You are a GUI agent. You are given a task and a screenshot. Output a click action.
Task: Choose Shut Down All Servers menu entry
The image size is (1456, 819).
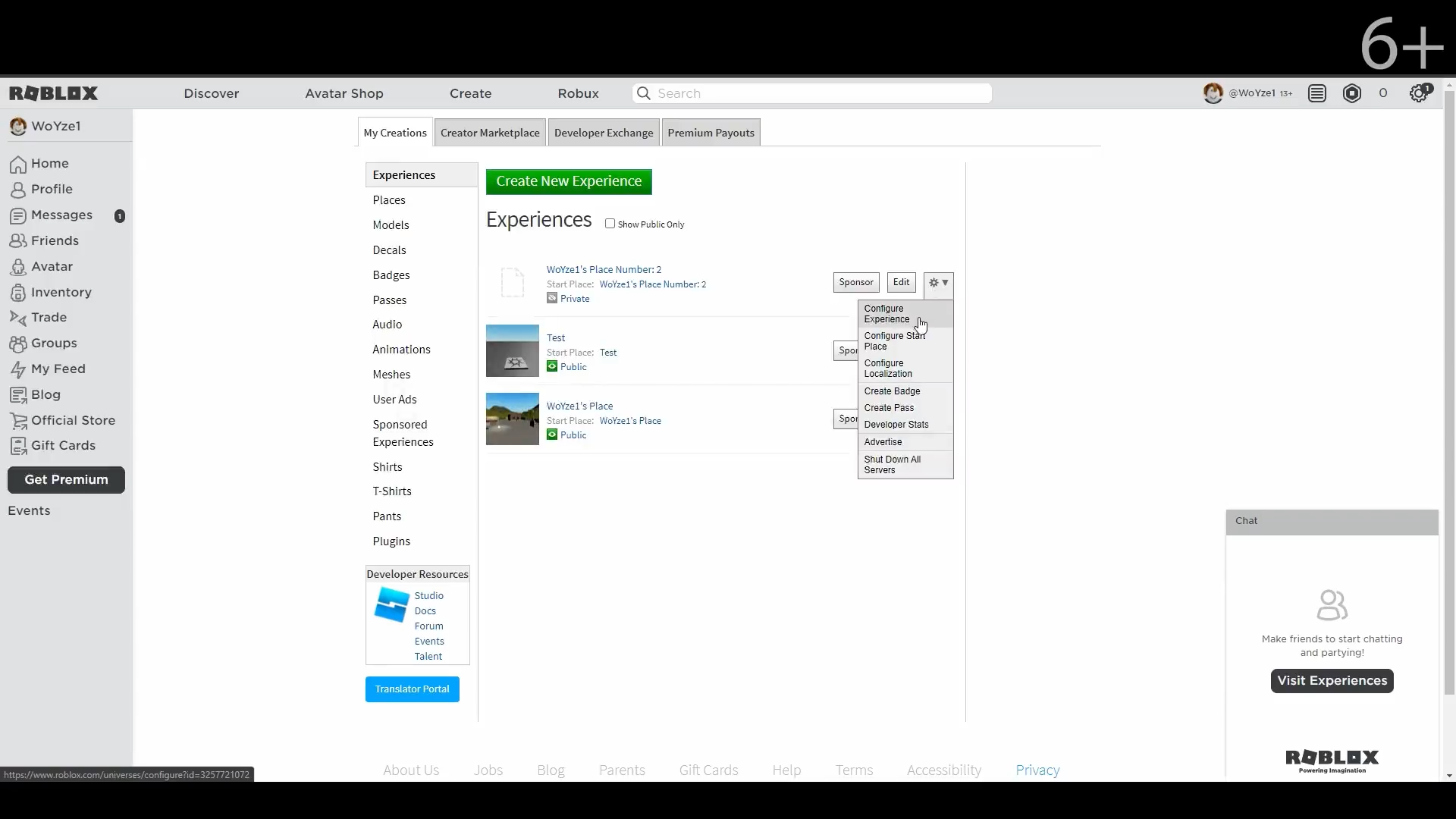(892, 465)
